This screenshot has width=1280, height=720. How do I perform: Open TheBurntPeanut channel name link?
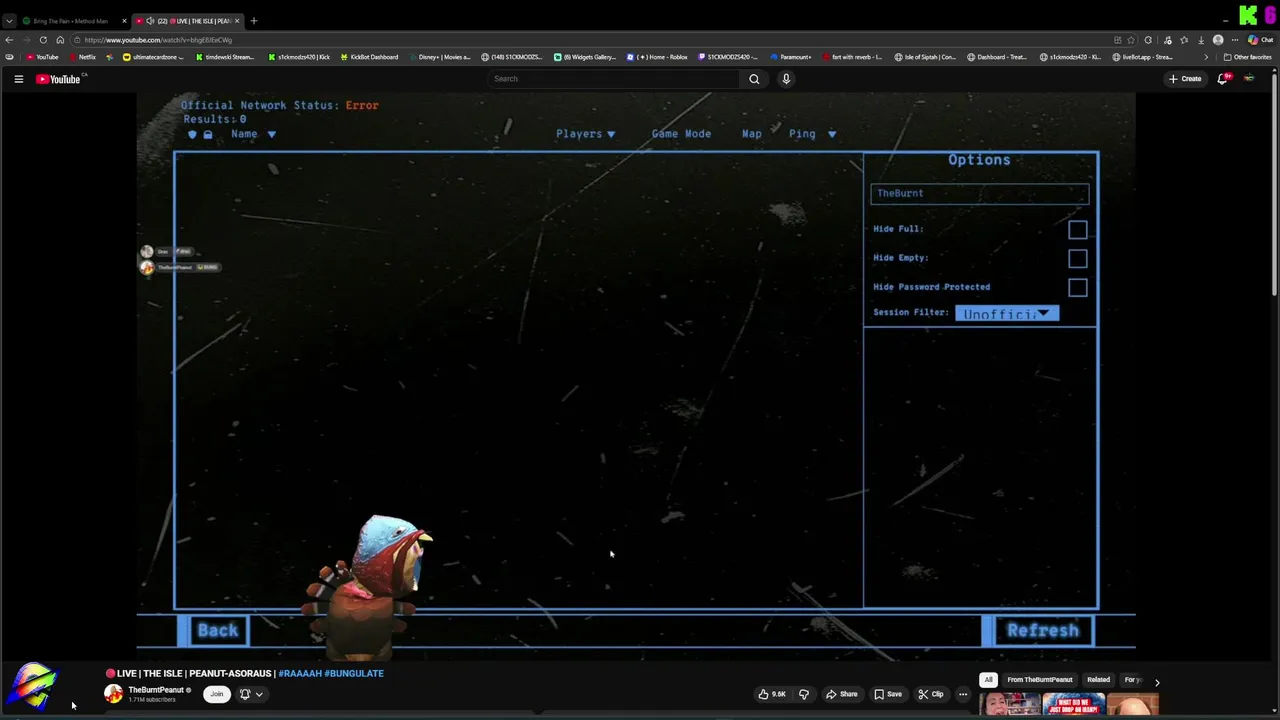click(156, 690)
